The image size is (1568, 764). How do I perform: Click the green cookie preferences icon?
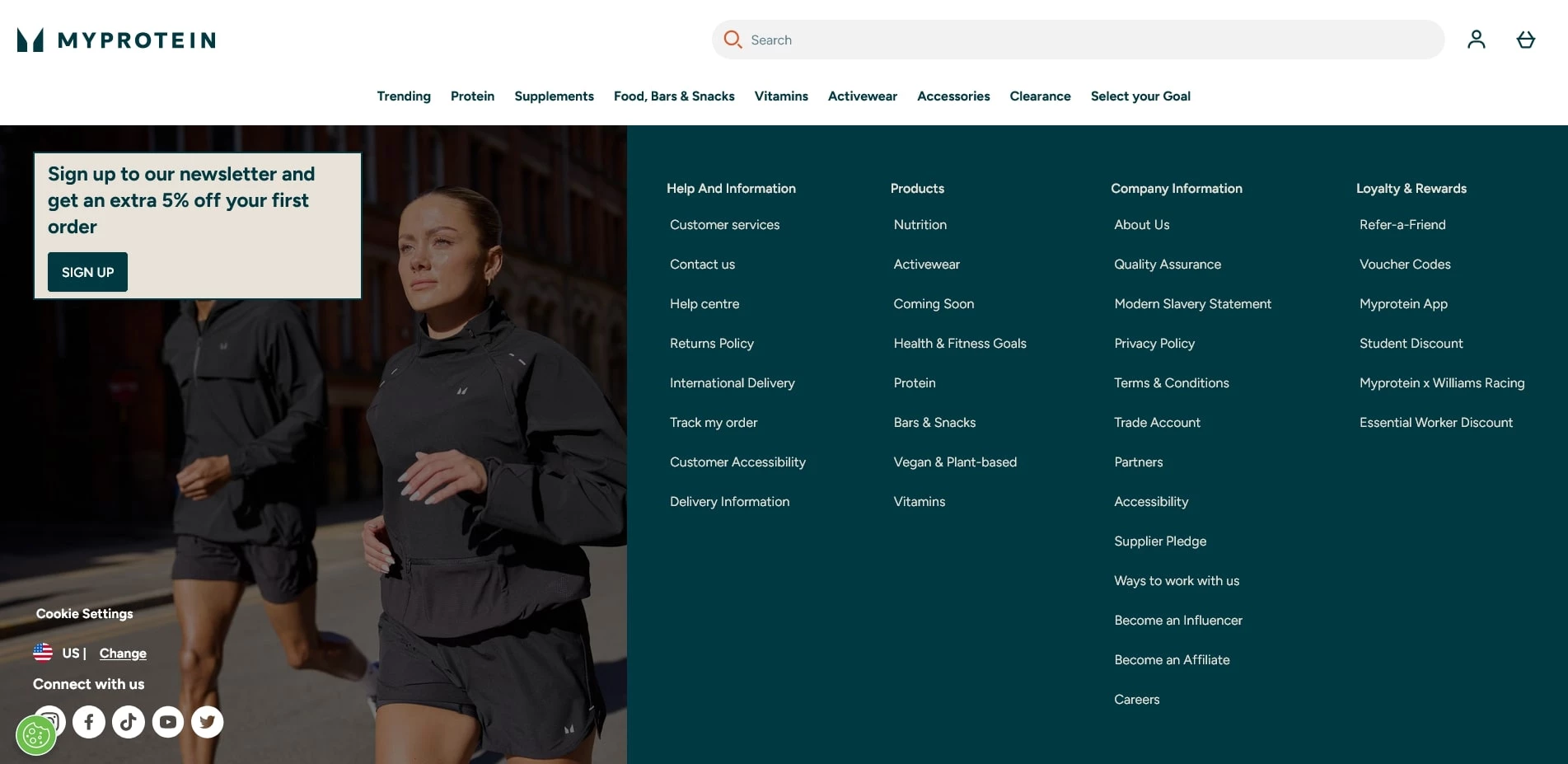pyautogui.click(x=36, y=735)
